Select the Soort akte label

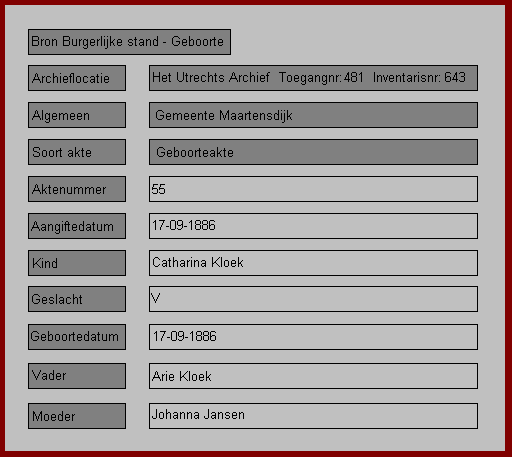tap(77, 152)
